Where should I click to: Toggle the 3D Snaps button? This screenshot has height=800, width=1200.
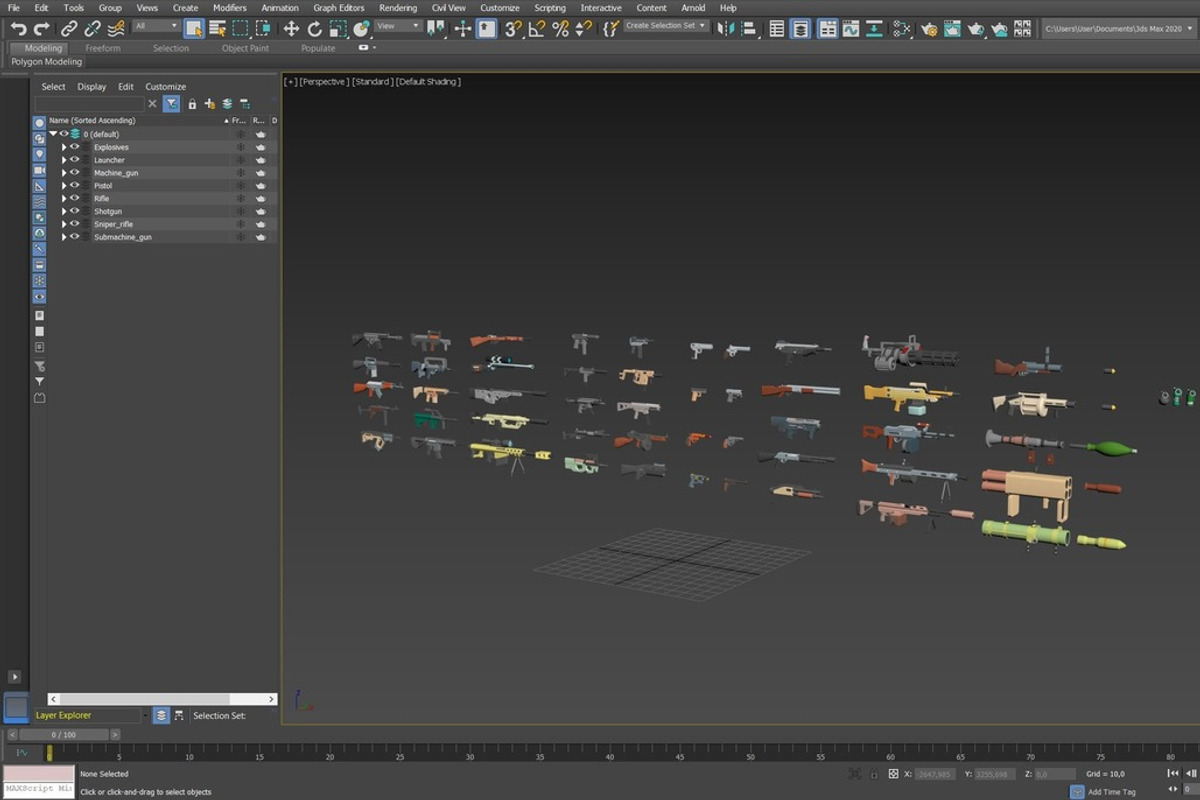[513, 29]
